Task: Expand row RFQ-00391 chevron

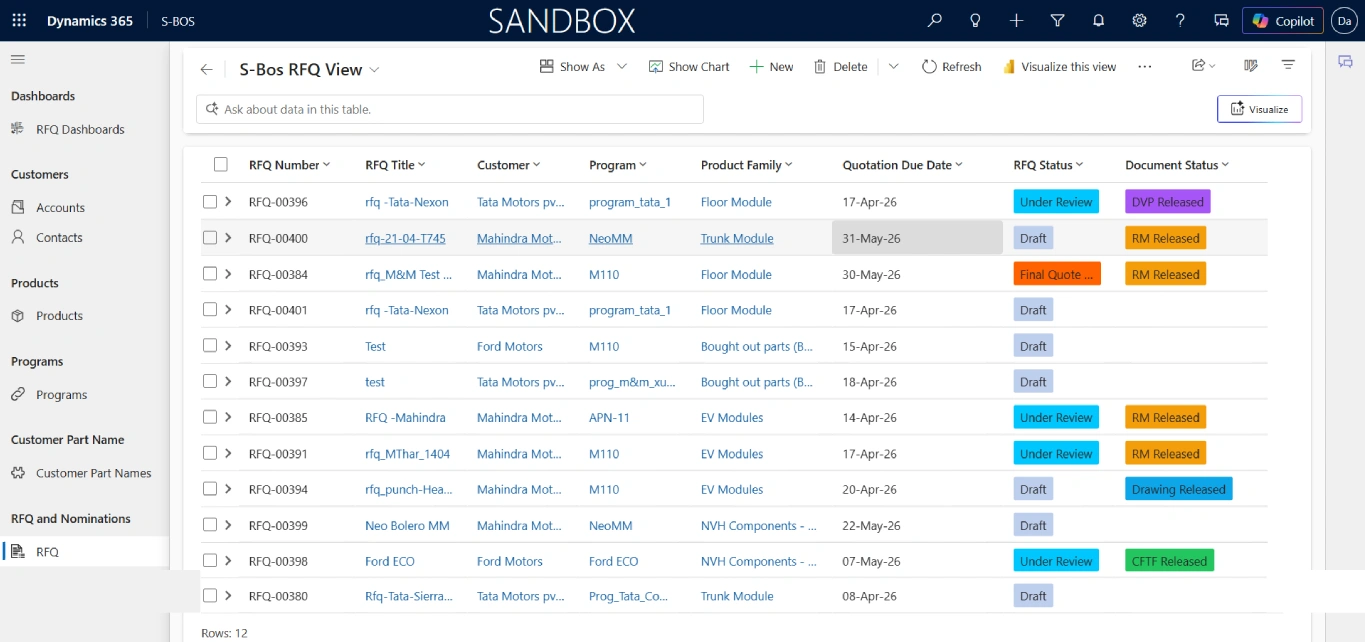Action: tap(228, 453)
